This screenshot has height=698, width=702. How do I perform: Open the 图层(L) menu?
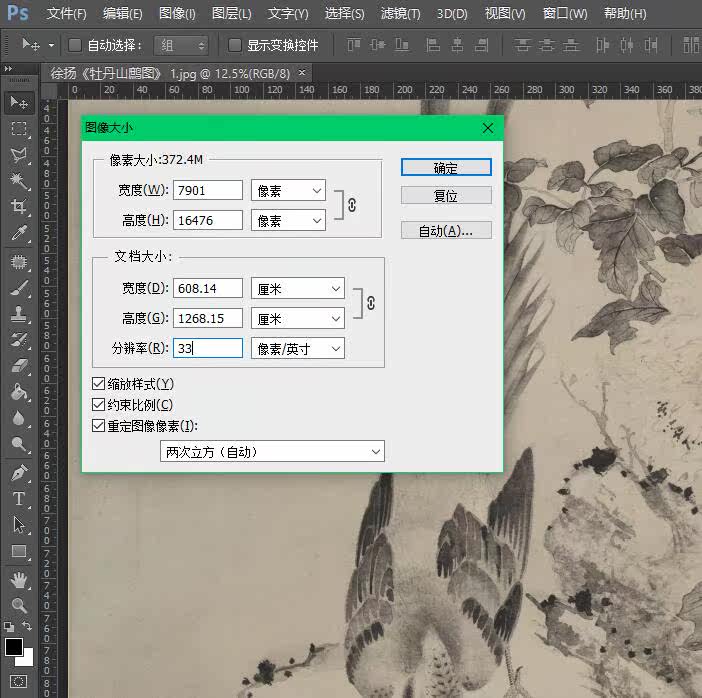tap(231, 13)
